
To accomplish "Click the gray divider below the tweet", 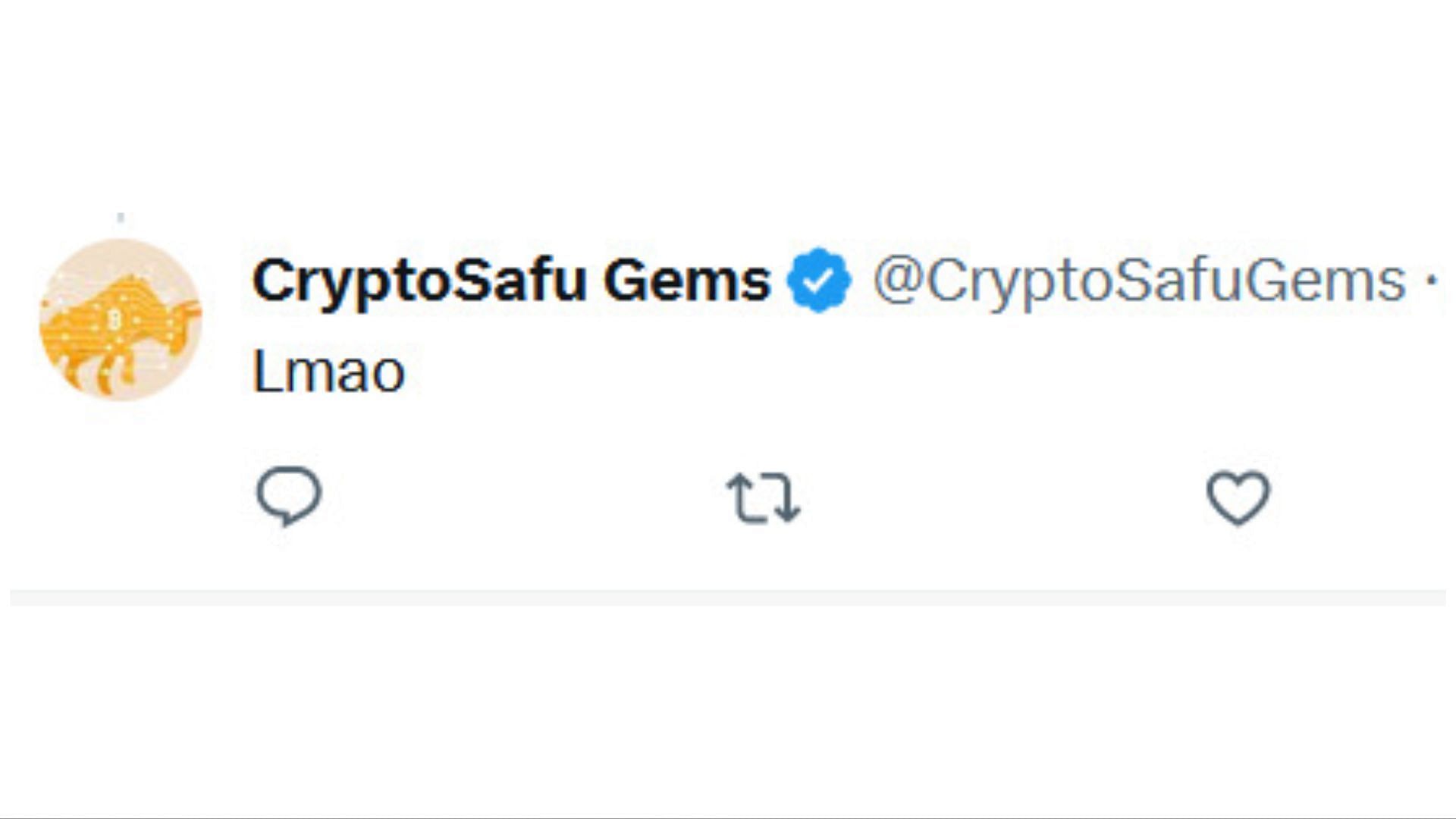I will 728,598.
